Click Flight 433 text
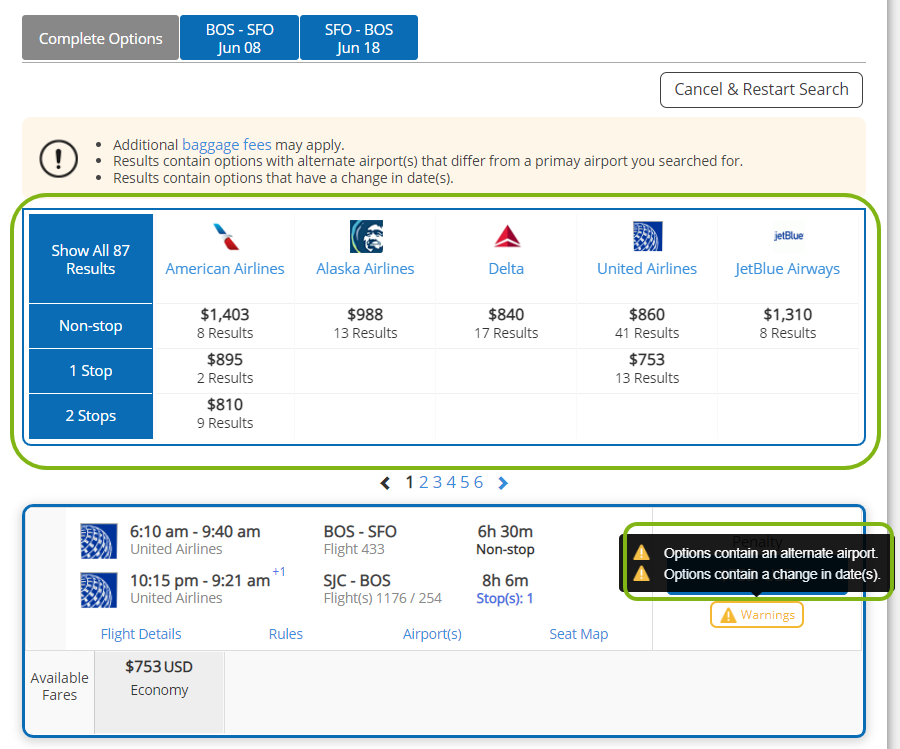 point(354,549)
